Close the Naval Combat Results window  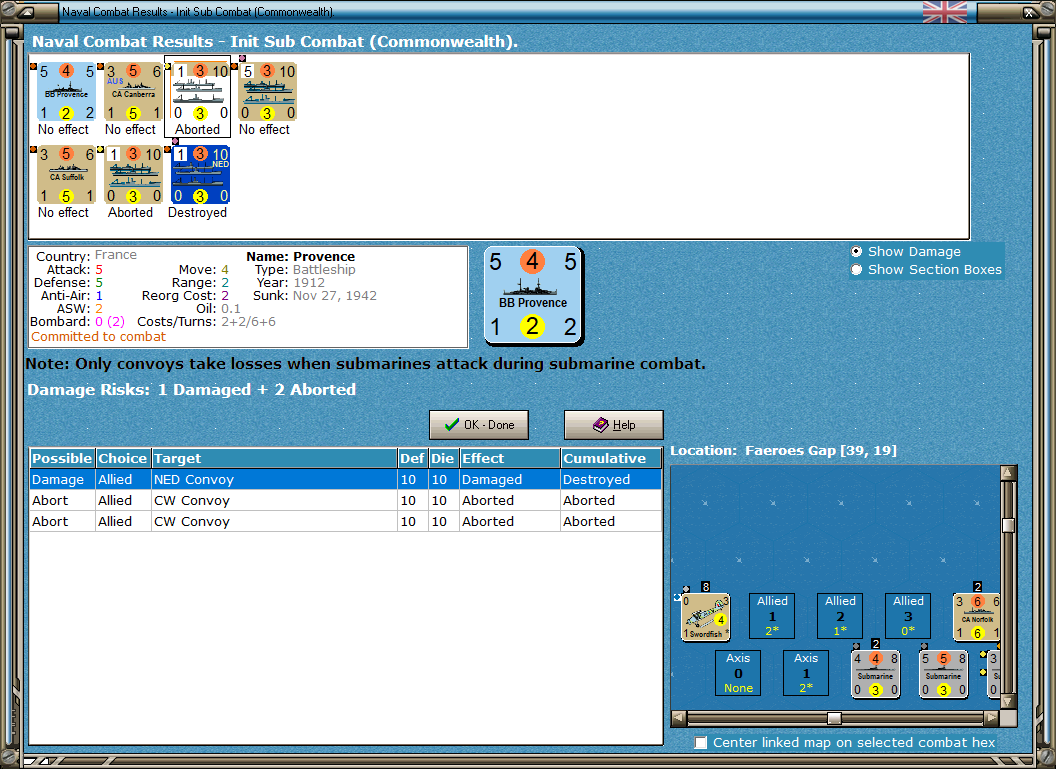(x=1030, y=11)
